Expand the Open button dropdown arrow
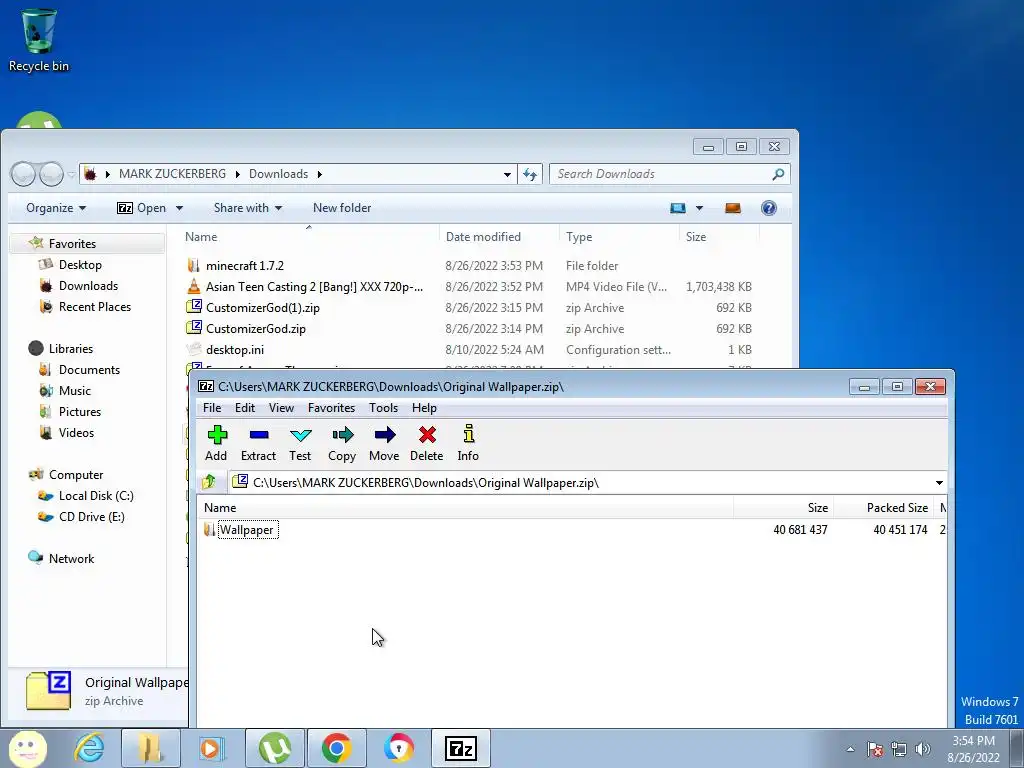 [x=179, y=208]
